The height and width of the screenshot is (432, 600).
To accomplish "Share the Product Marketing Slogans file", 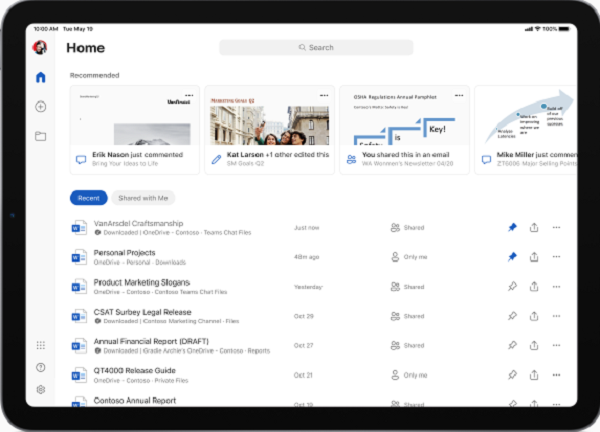I will click(x=534, y=286).
